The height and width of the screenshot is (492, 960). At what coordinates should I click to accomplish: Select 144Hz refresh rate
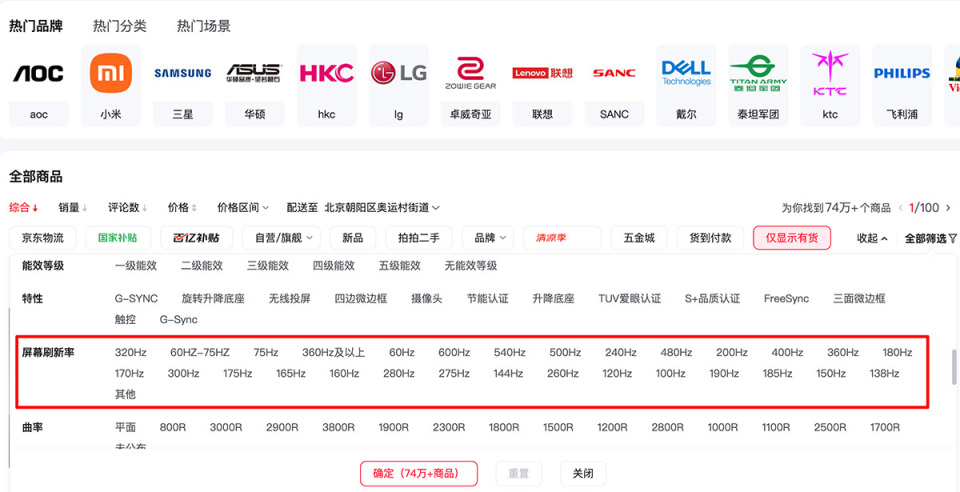[508, 373]
